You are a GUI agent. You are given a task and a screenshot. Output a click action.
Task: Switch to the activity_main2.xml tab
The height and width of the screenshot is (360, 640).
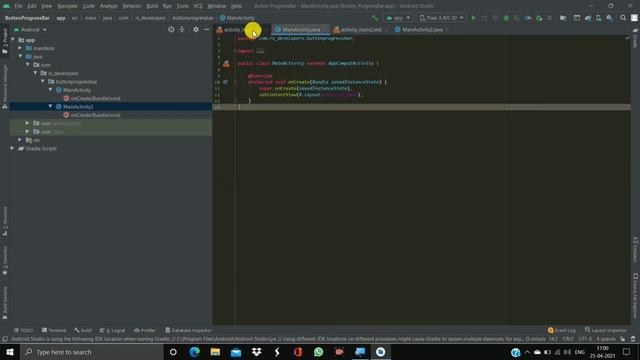pos(361,30)
